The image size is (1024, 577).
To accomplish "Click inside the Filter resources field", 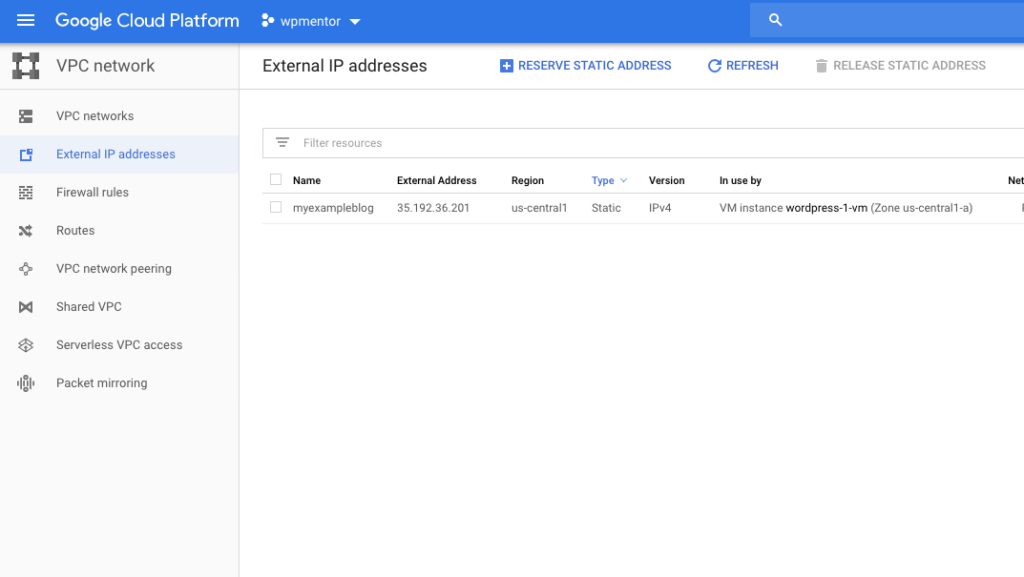I will click(400, 142).
